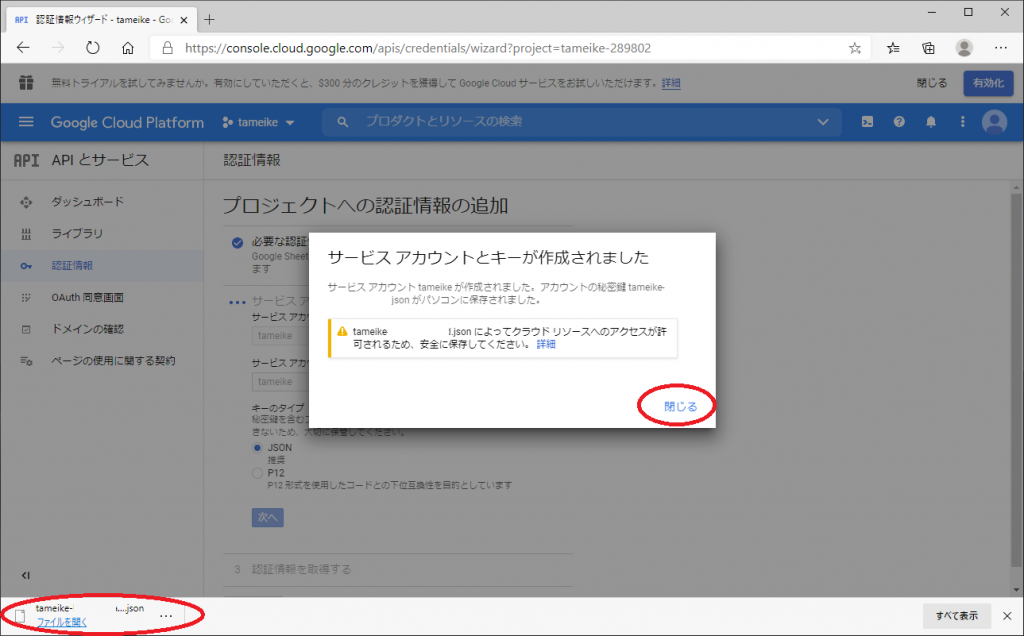Select the JSON key type radio button
Viewport: 1024px width, 636px height.
pos(258,448)
